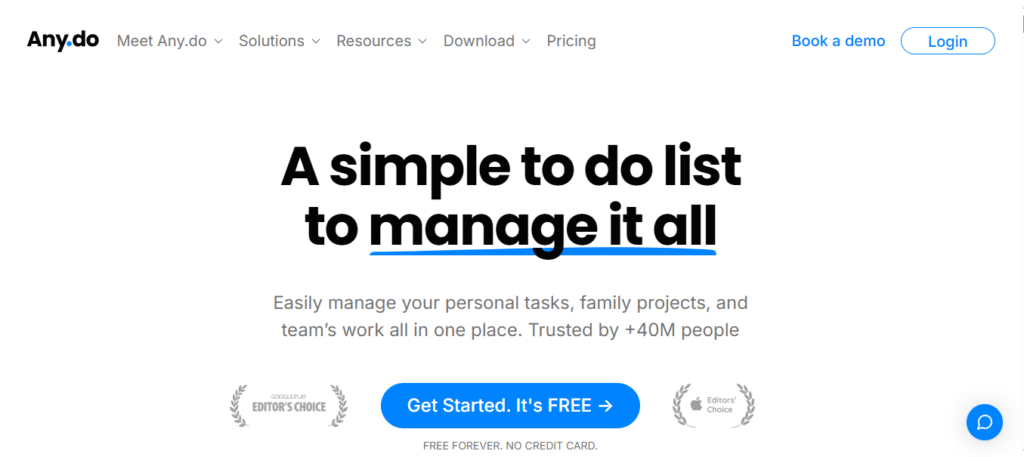Expand the Solutions dropdown chevron
The width and height of the screenshot is (1024, 457).
click(x=316, y=42)
